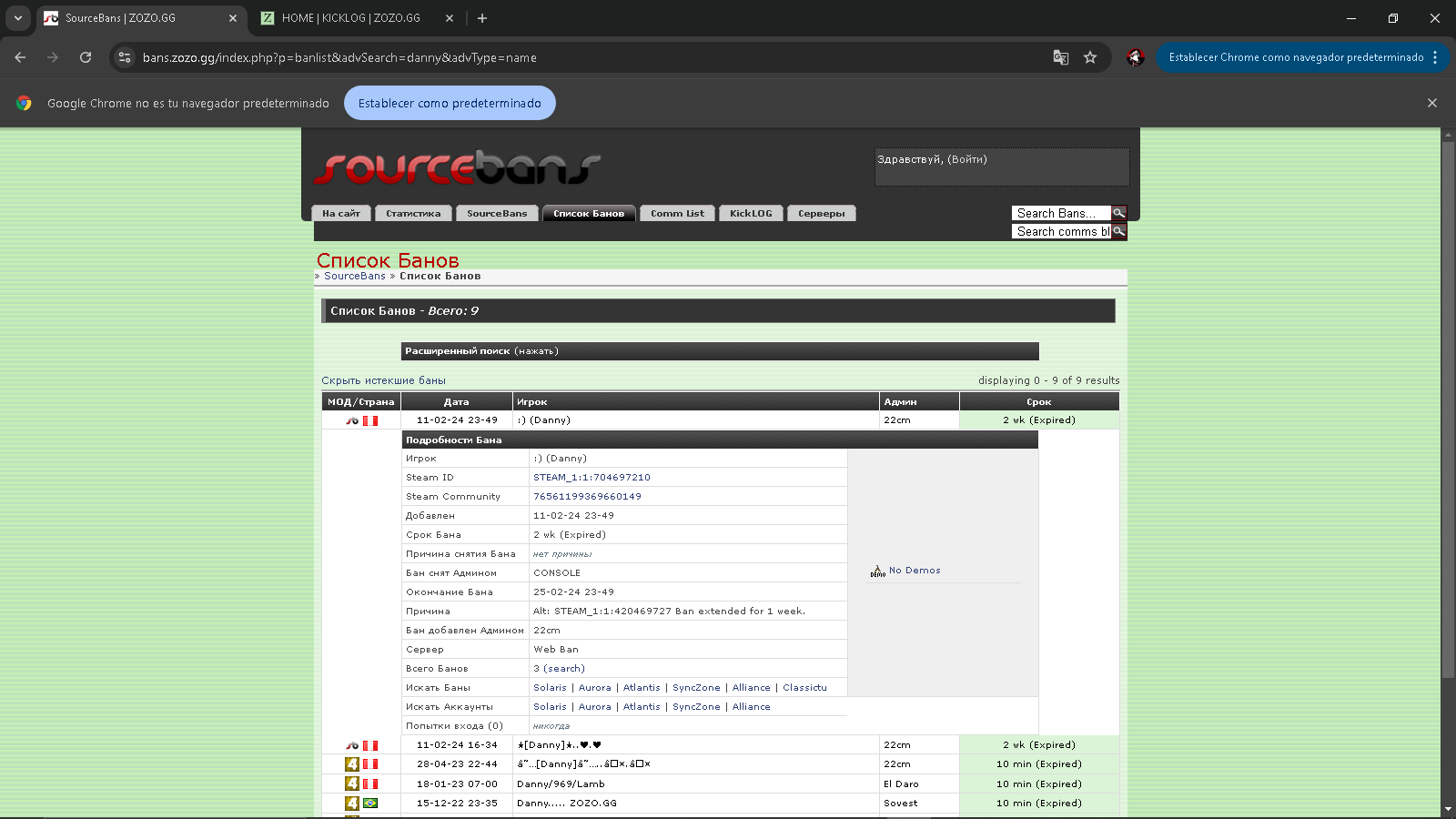Image resolution: width=1456 pixels, height=819 pixels.
Task: Open the Chrome profile avatar icon
Action: (1135, 57)
